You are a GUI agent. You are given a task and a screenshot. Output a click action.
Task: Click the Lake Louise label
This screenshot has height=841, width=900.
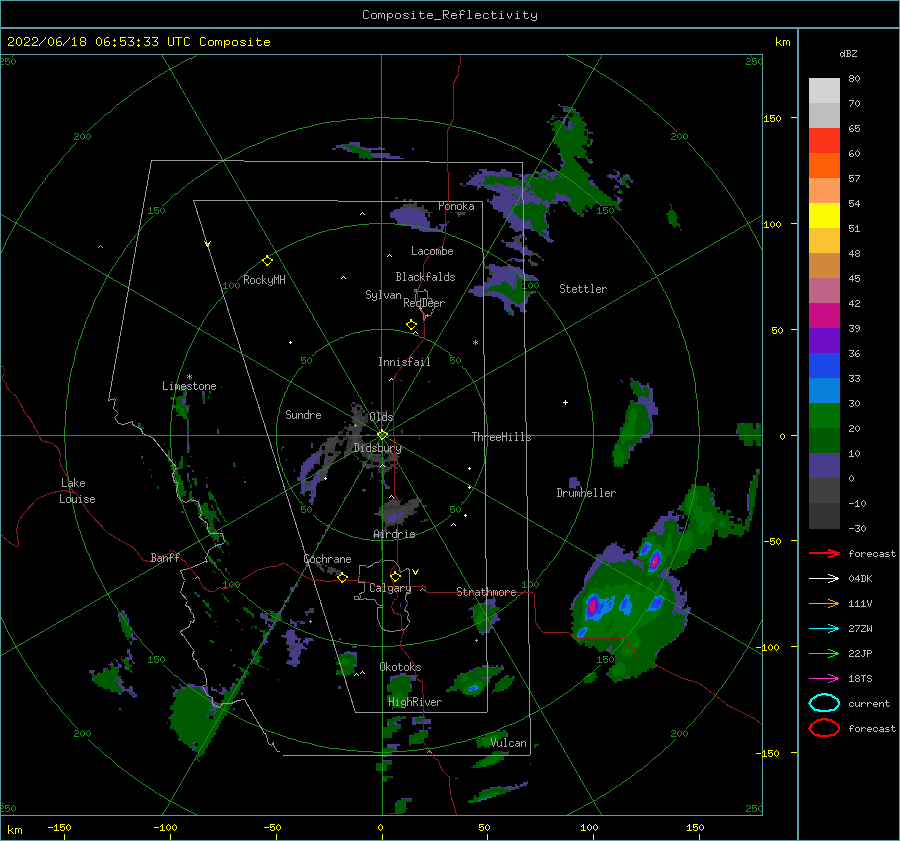point(77,491)
